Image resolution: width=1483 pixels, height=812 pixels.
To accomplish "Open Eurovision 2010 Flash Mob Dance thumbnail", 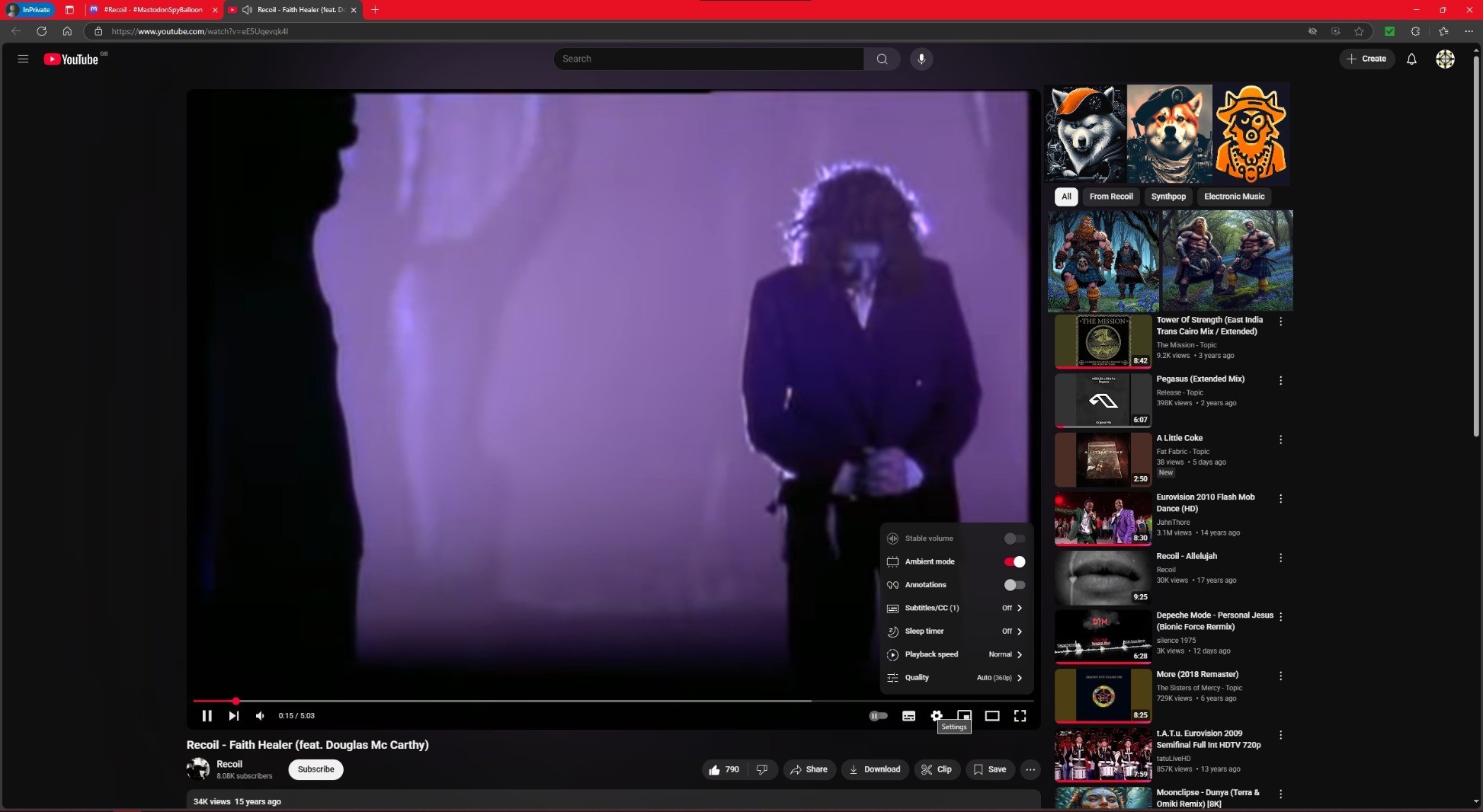I will [1103, 519].
